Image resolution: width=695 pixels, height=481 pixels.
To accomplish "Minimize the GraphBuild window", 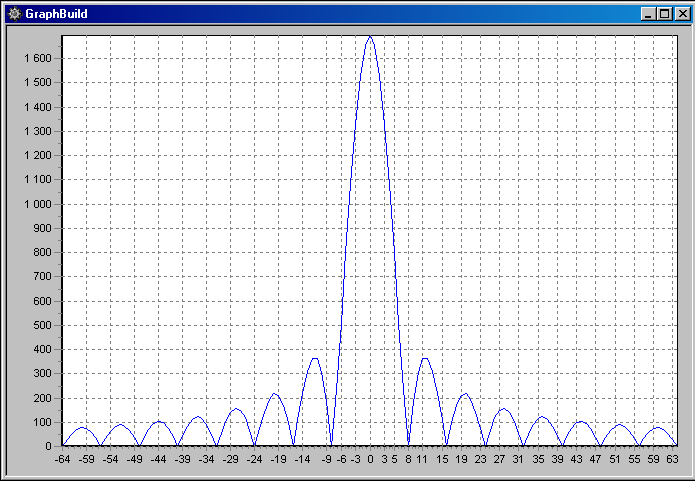I will click(x=648, y=14).
